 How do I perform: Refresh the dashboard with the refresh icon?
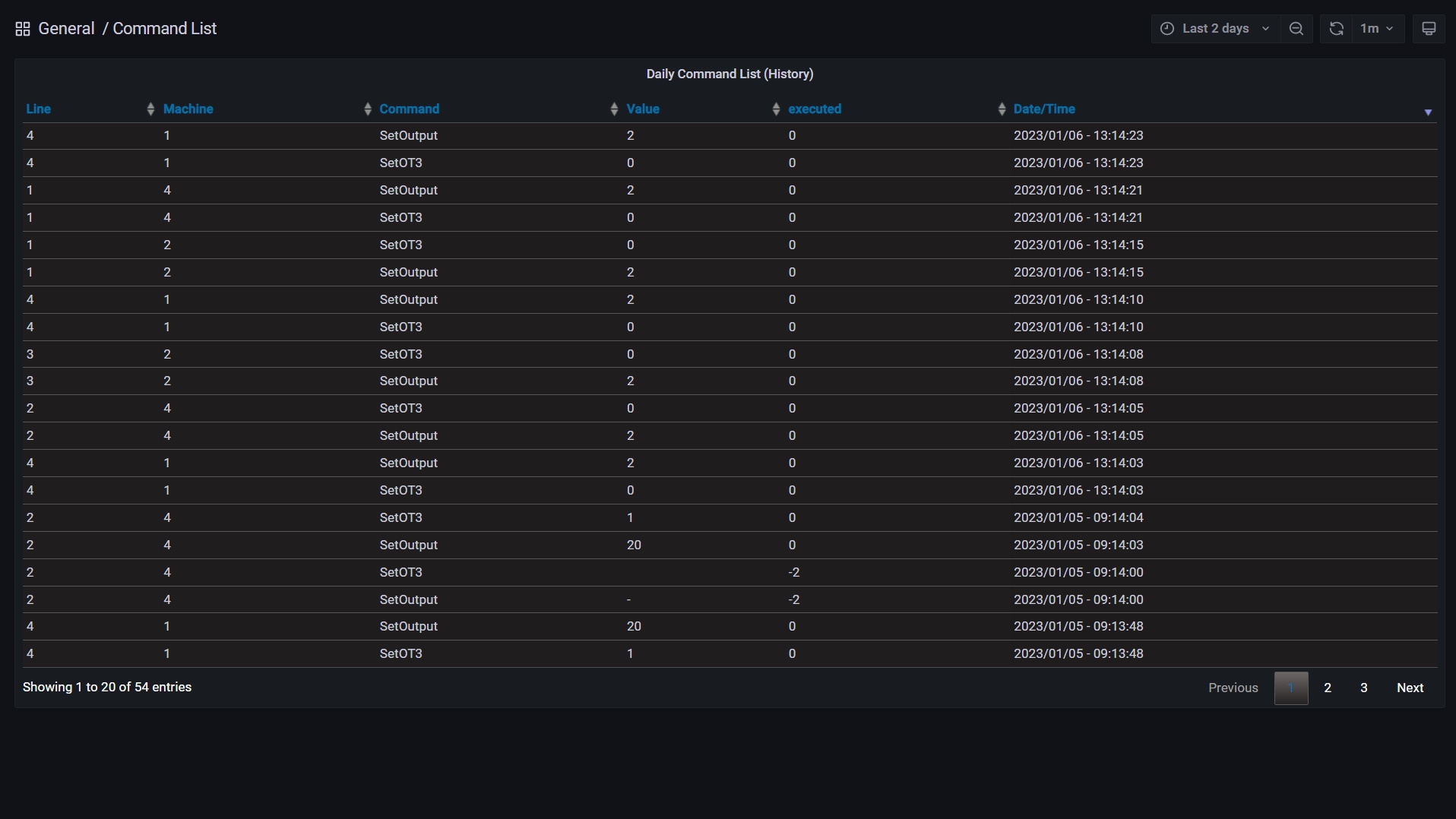click(x=1336, y=29)
